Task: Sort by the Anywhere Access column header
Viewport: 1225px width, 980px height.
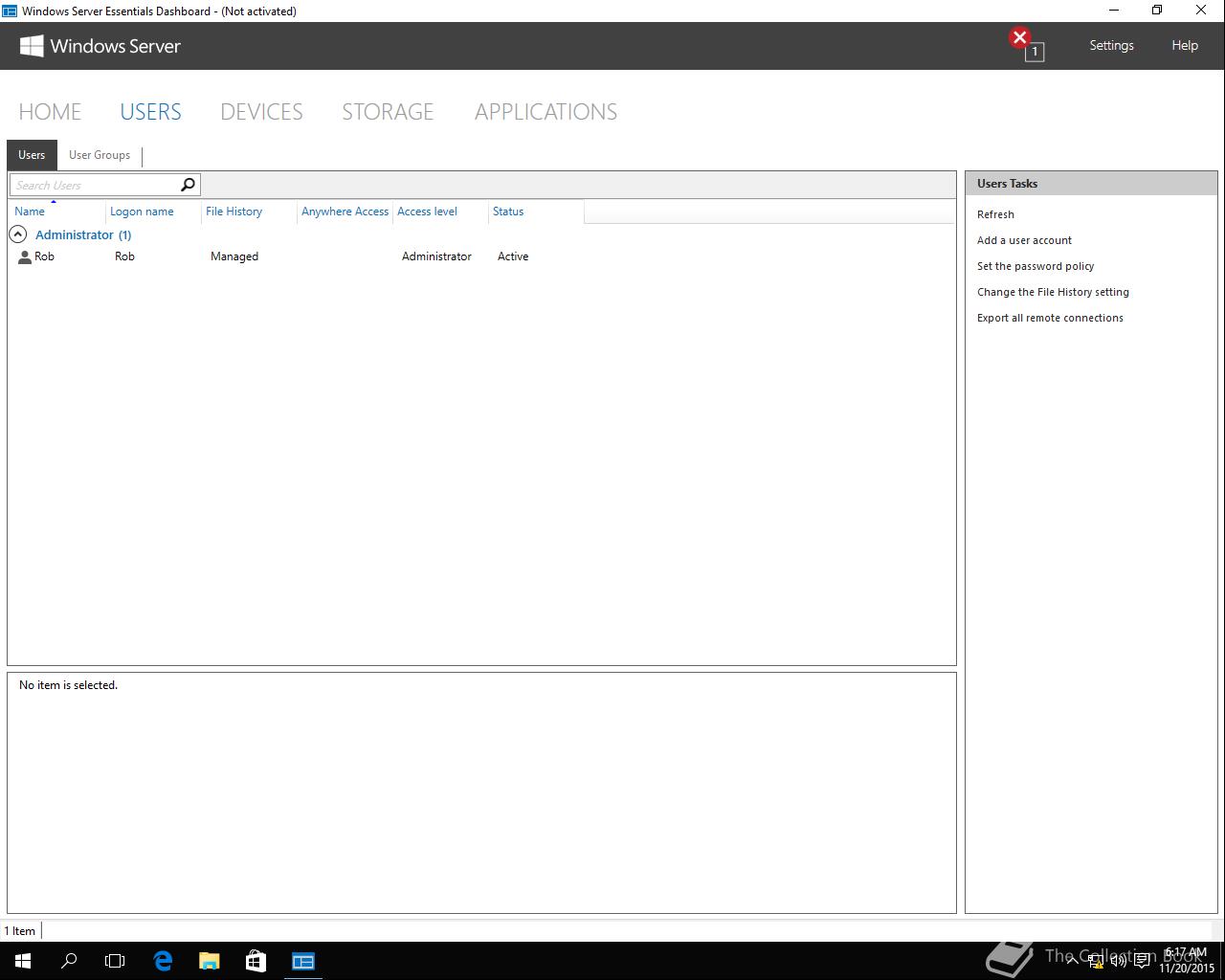Action: [345, 212]
